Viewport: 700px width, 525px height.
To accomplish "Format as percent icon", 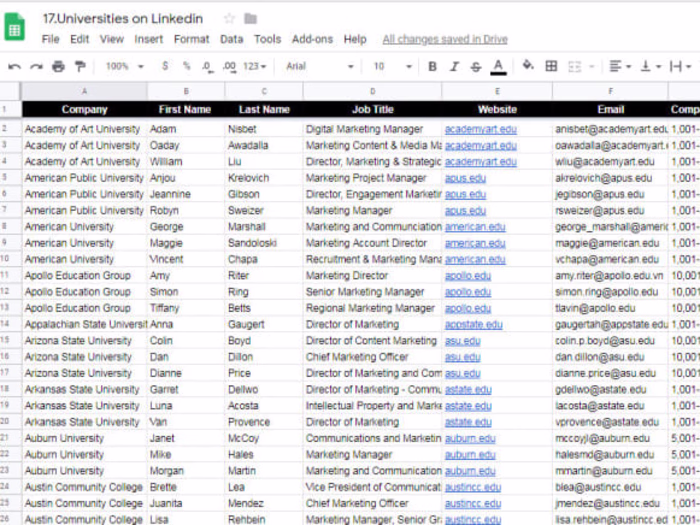I will pyautogui.click(x=186, y=66).
